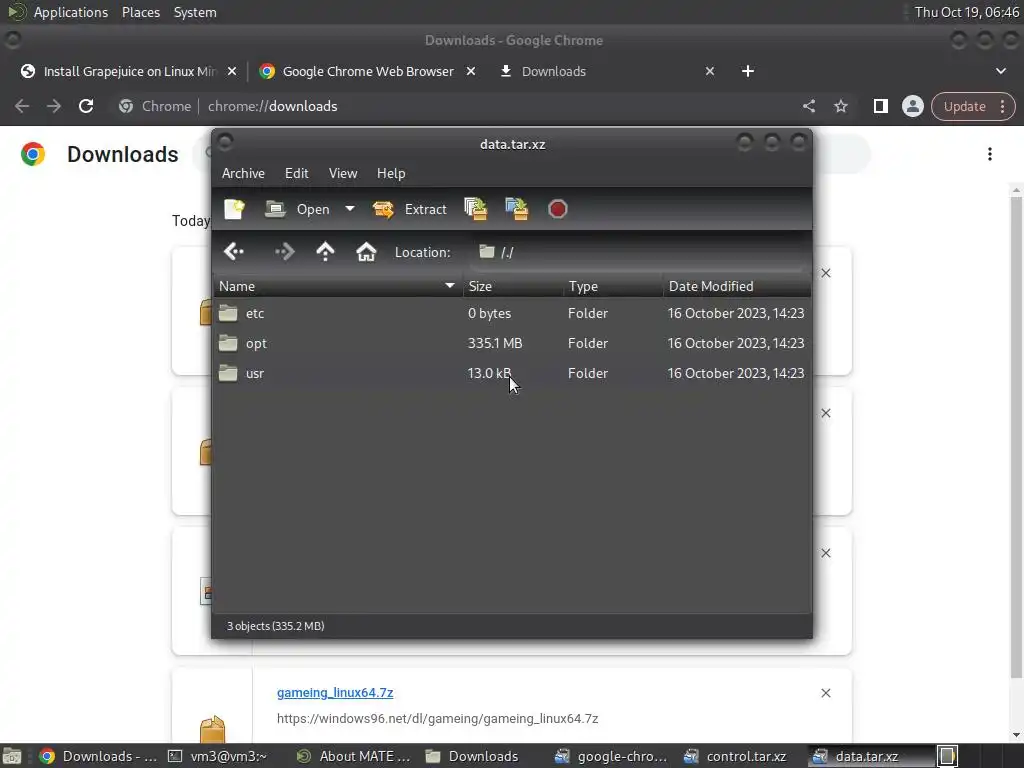
Task: Switch to Downloads folder window in taskbar
Action: 472,756
